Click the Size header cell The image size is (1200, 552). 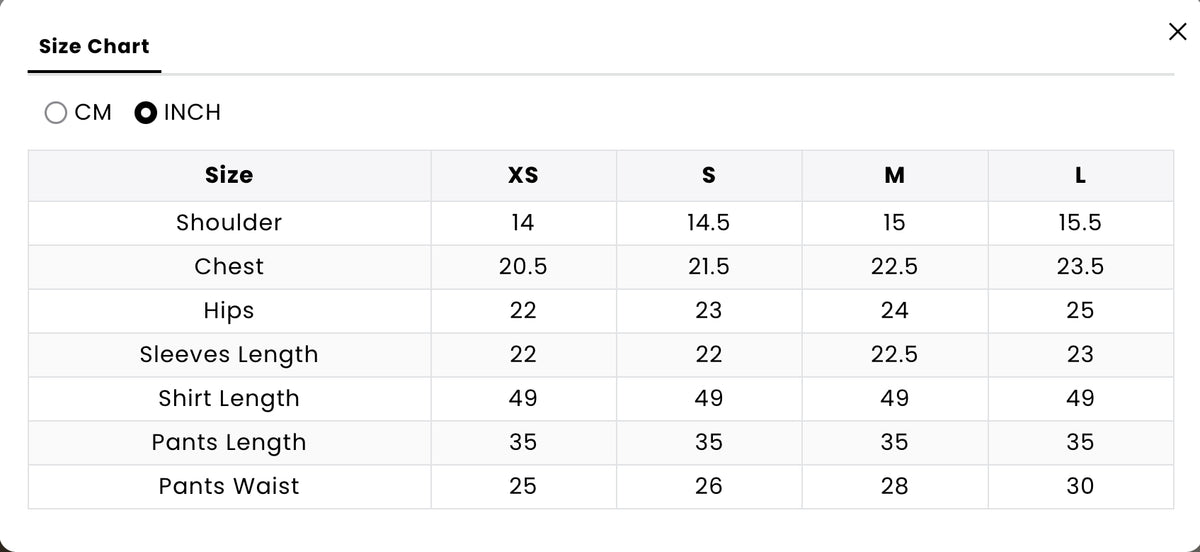tap(229, 175)
